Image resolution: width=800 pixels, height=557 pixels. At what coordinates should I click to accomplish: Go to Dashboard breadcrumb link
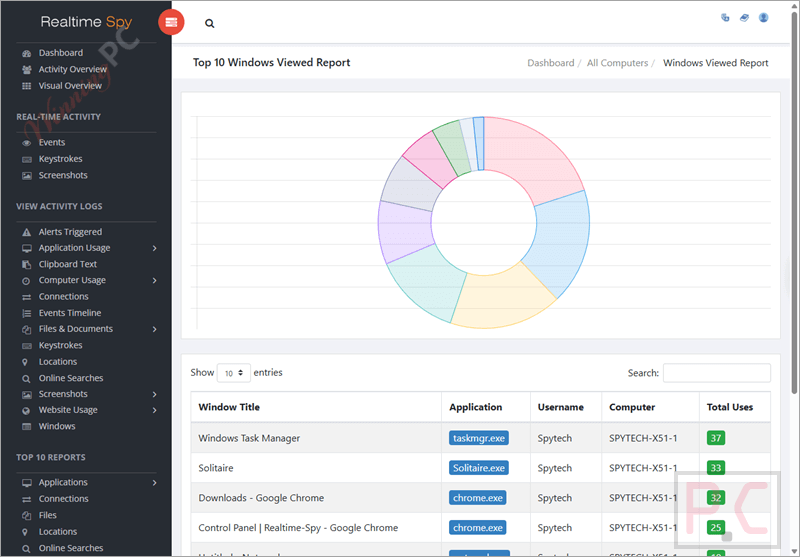click(551, 63)
